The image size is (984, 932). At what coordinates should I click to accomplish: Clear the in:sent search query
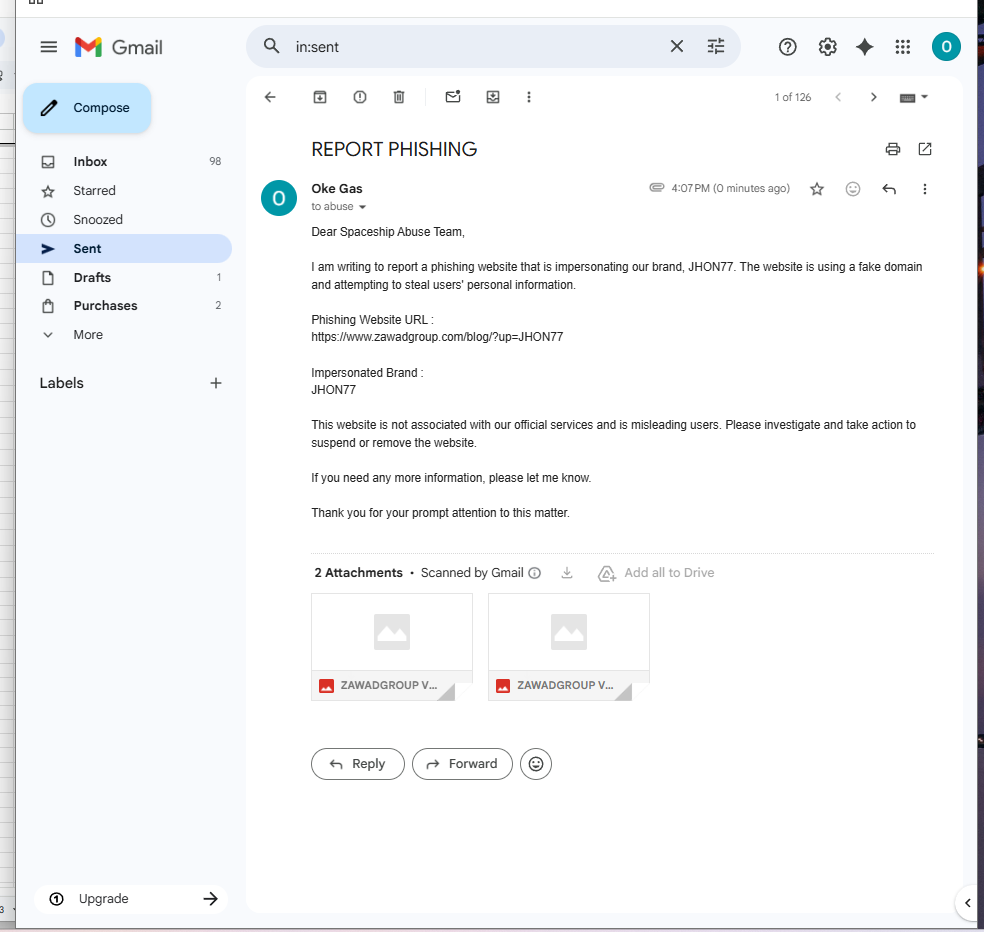click(x=676, y=46)
